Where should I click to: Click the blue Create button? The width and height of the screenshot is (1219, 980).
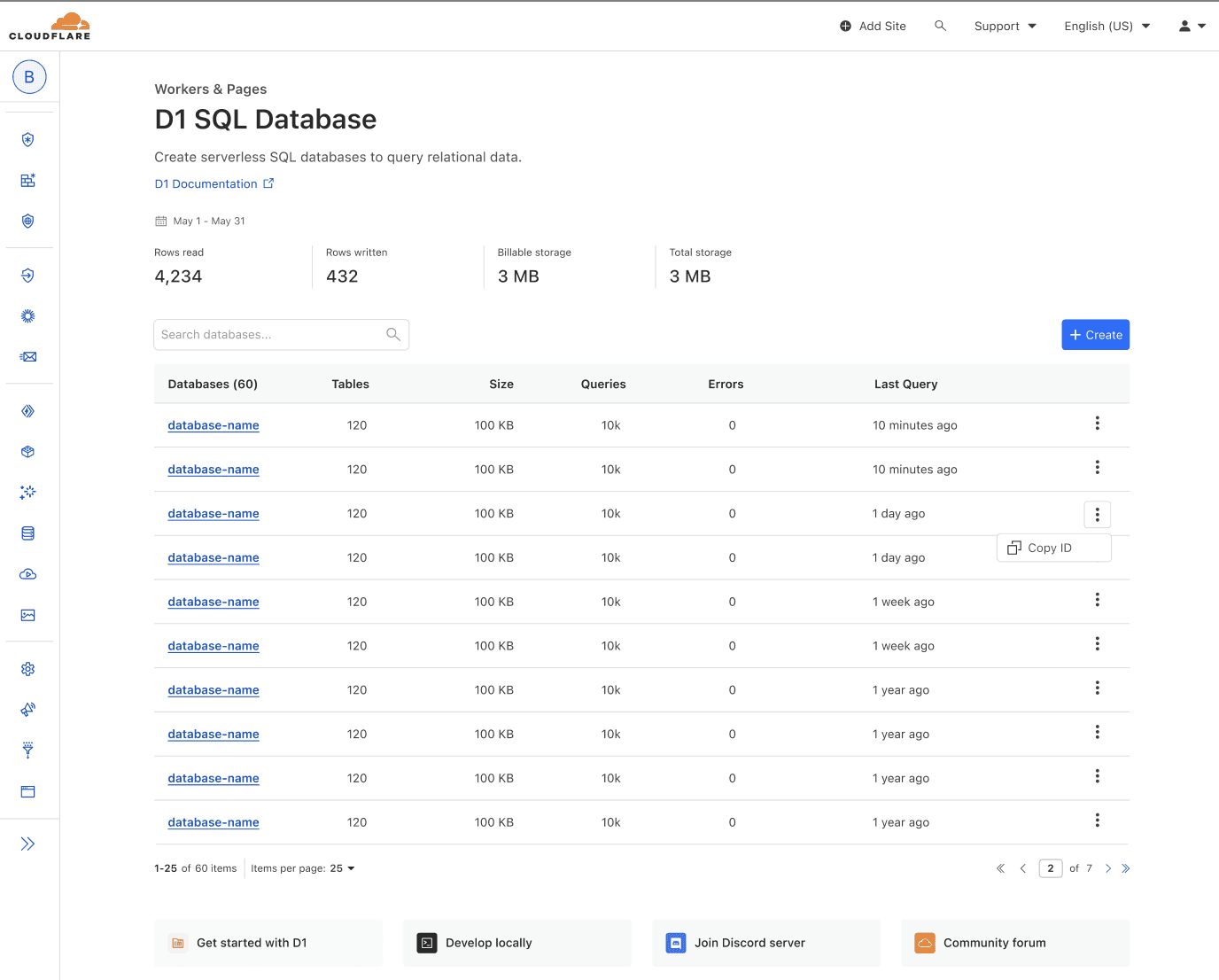1096,335
